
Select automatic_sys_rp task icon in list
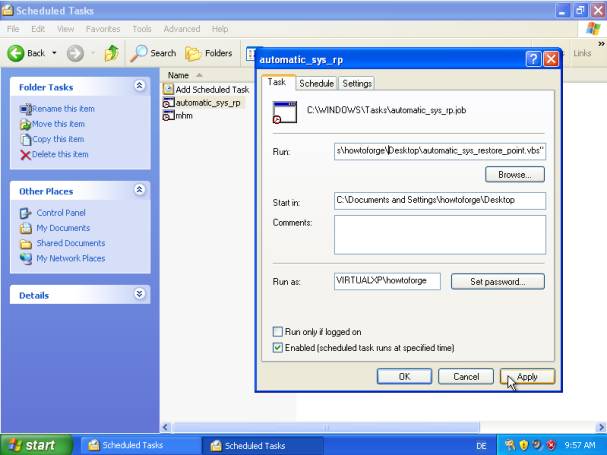click(x=168, y=103)
